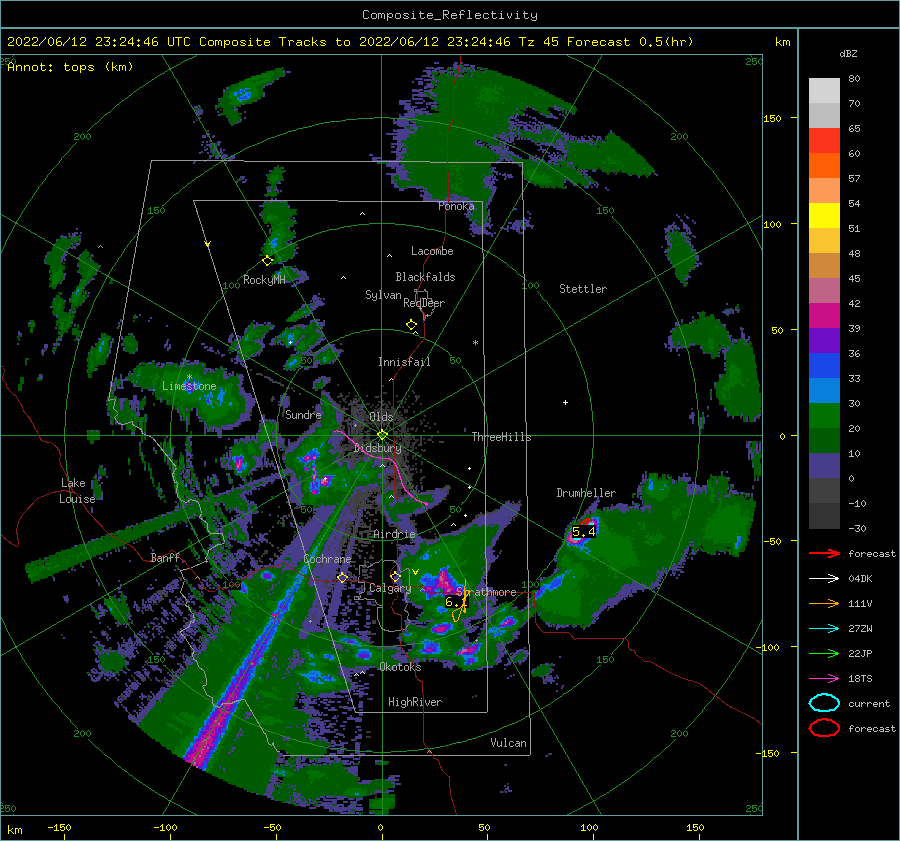Click the Banff town label

click(165, 557)
